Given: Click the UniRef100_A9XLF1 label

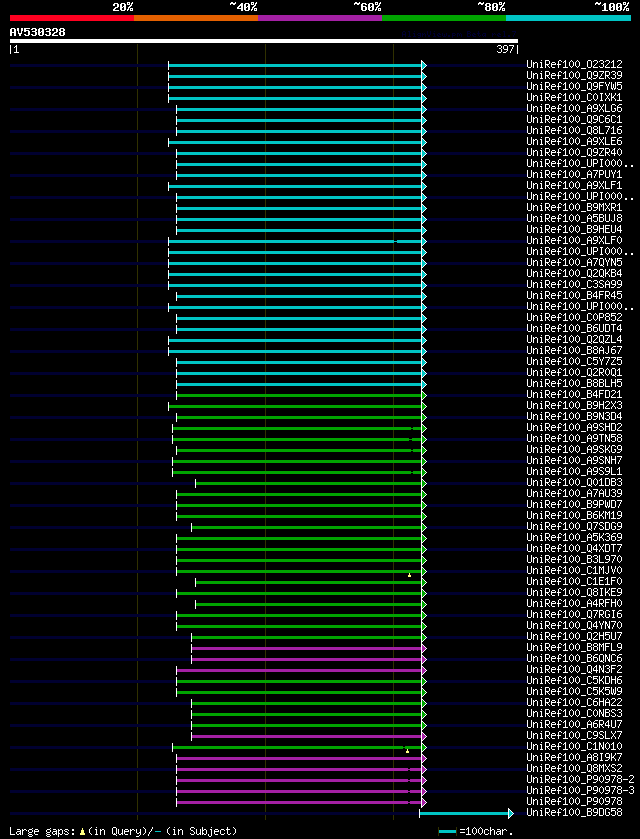Looking at the screenshot, I should tap(574, 186).
